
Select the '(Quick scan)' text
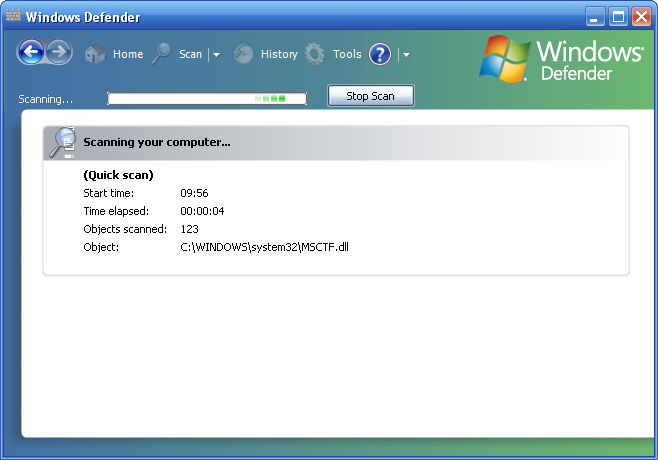[x=118, y=175]
